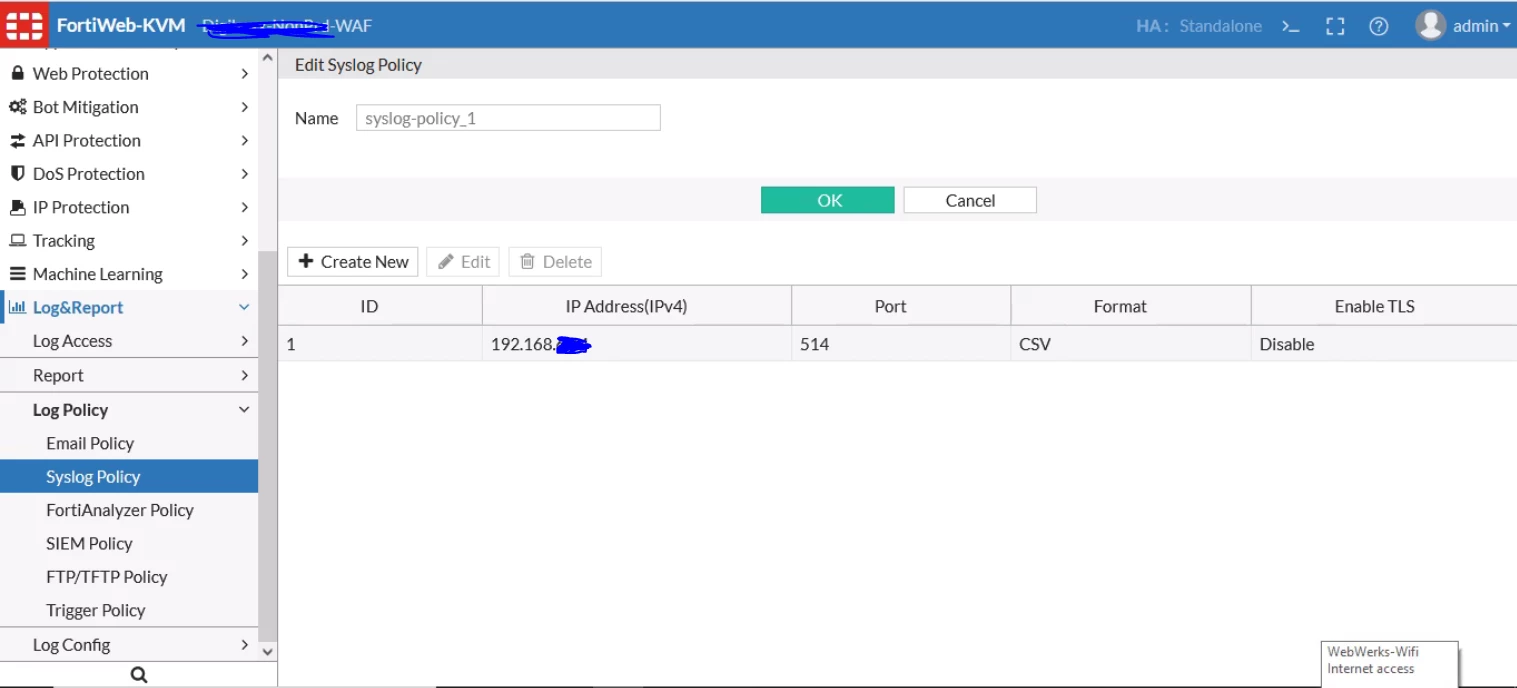
Task: Toggle the fullscreen icon in header
Action: pos(1335,26)
